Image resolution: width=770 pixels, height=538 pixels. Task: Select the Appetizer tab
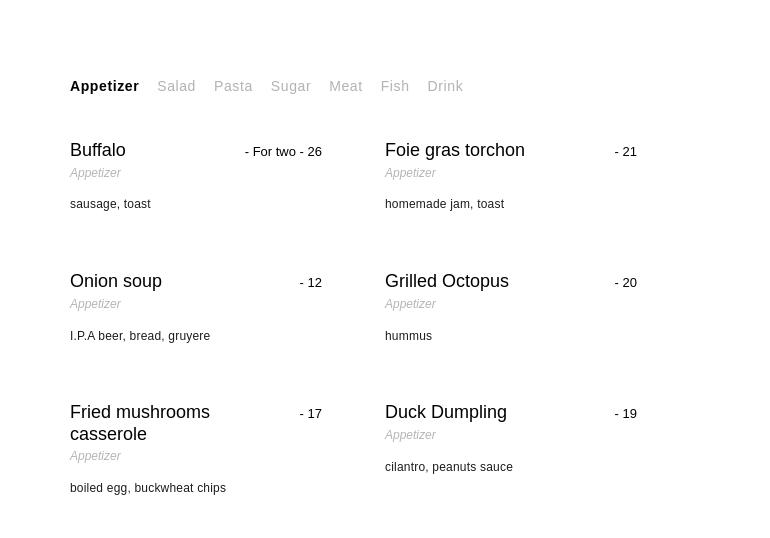(104, 86)
